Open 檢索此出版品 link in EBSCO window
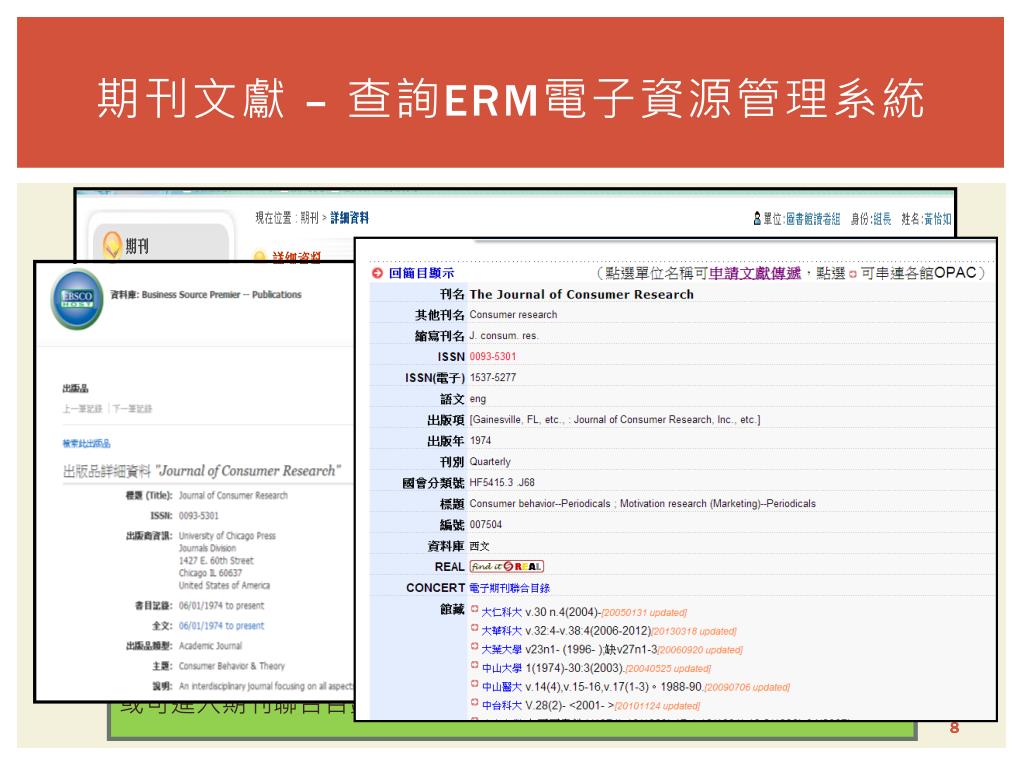Screen dimensions: 1024x768 point(86,443)
